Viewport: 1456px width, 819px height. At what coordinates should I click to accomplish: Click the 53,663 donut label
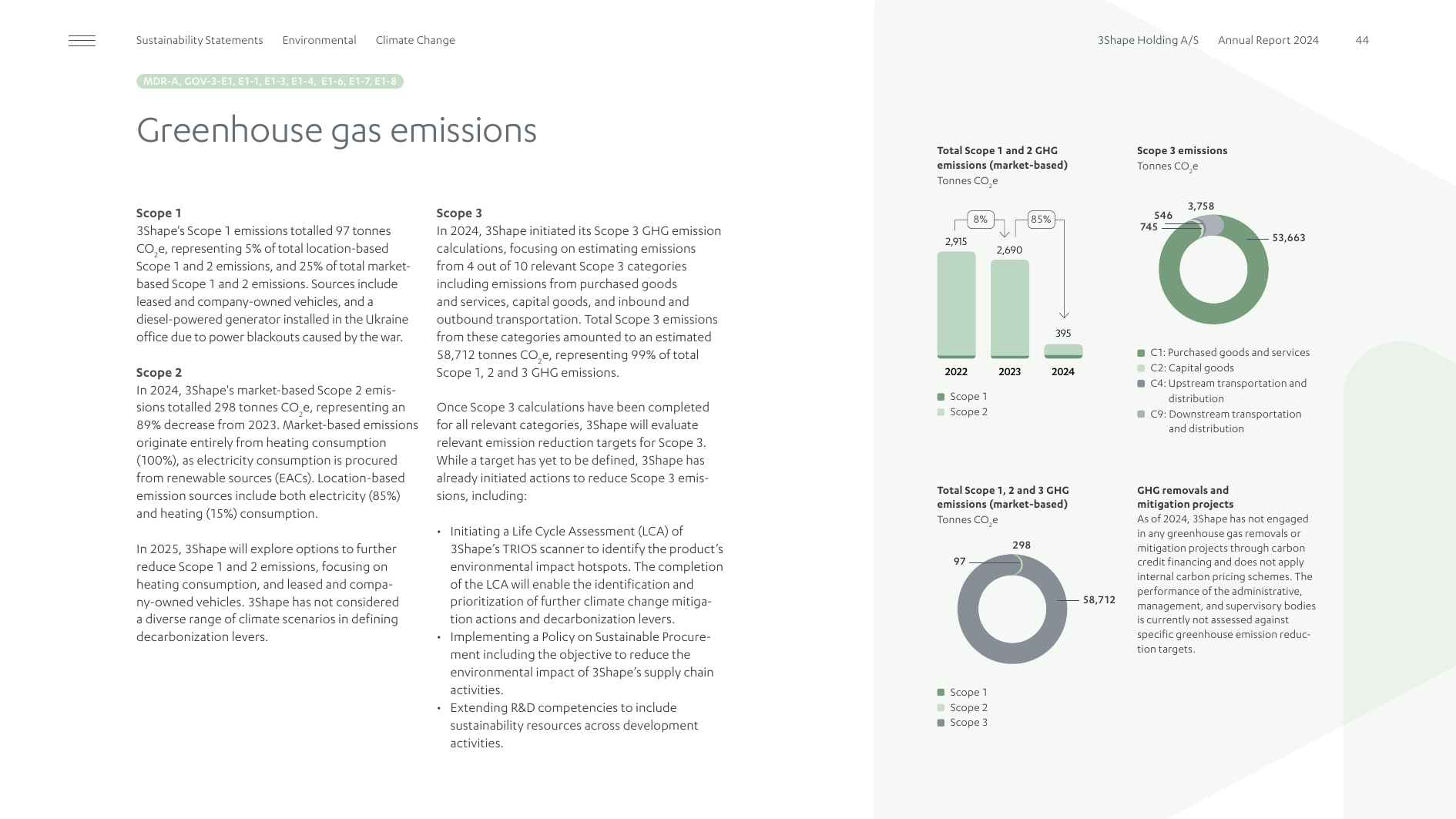pos(1289,238)
